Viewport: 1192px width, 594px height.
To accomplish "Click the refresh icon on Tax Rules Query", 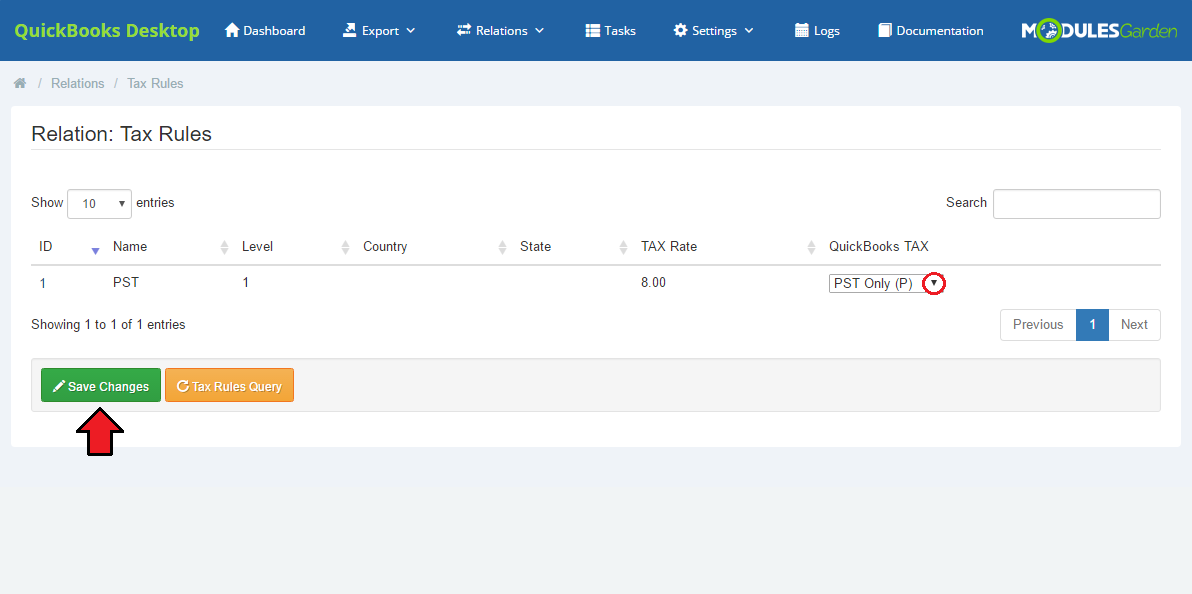I will pos(182,386).
